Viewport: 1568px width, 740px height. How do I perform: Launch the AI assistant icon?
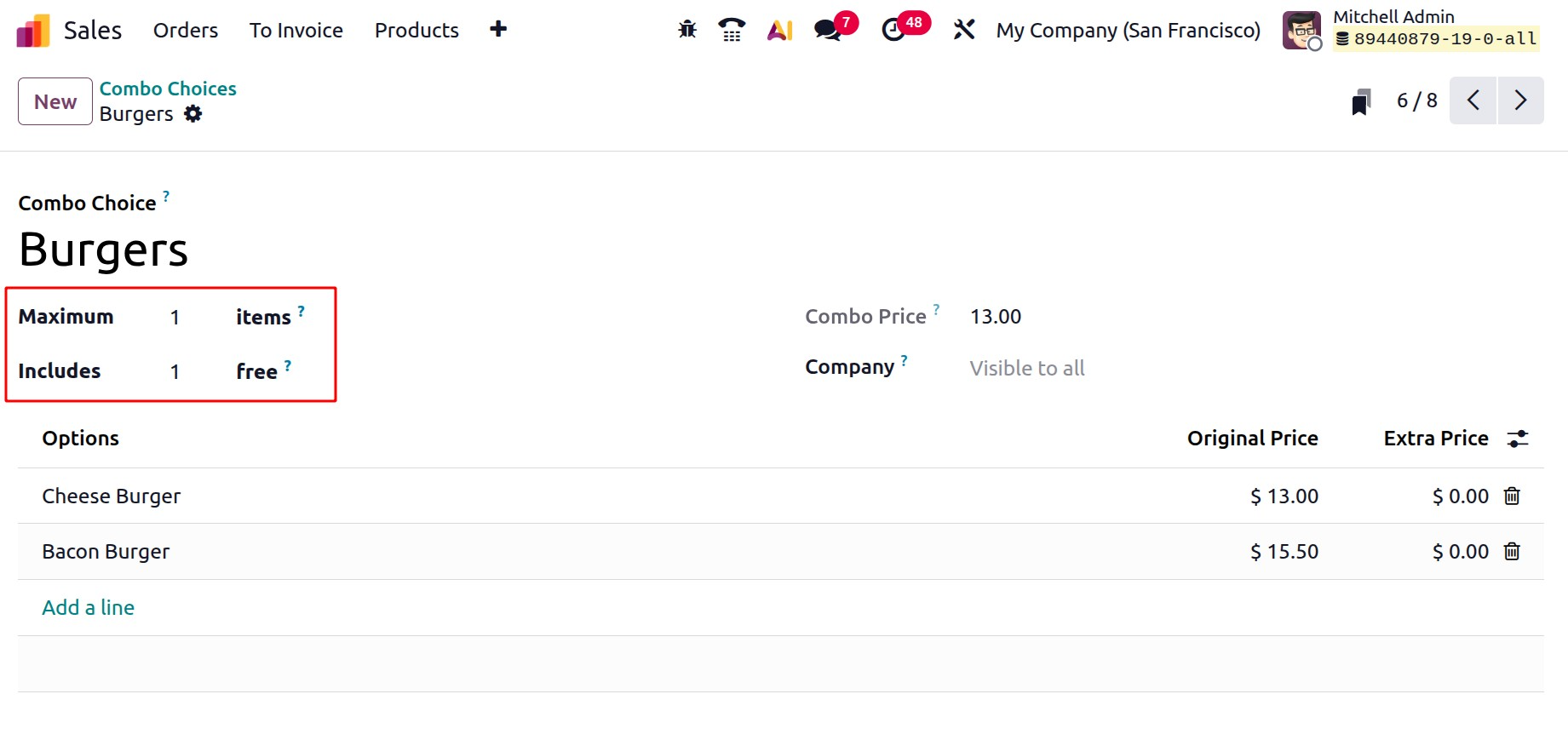tap(779, 30)
